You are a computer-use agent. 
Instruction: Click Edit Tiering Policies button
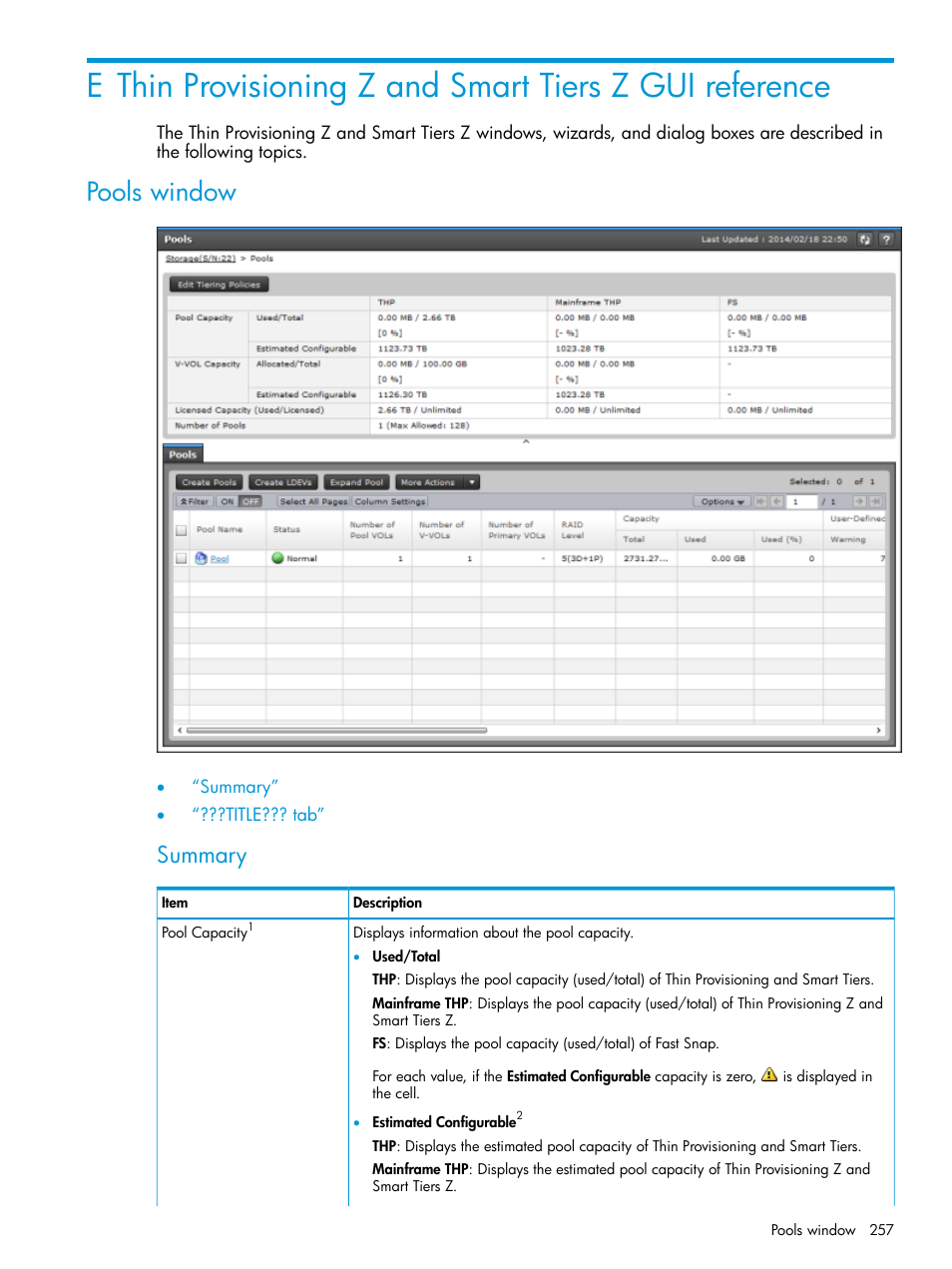tap(219, 285)
